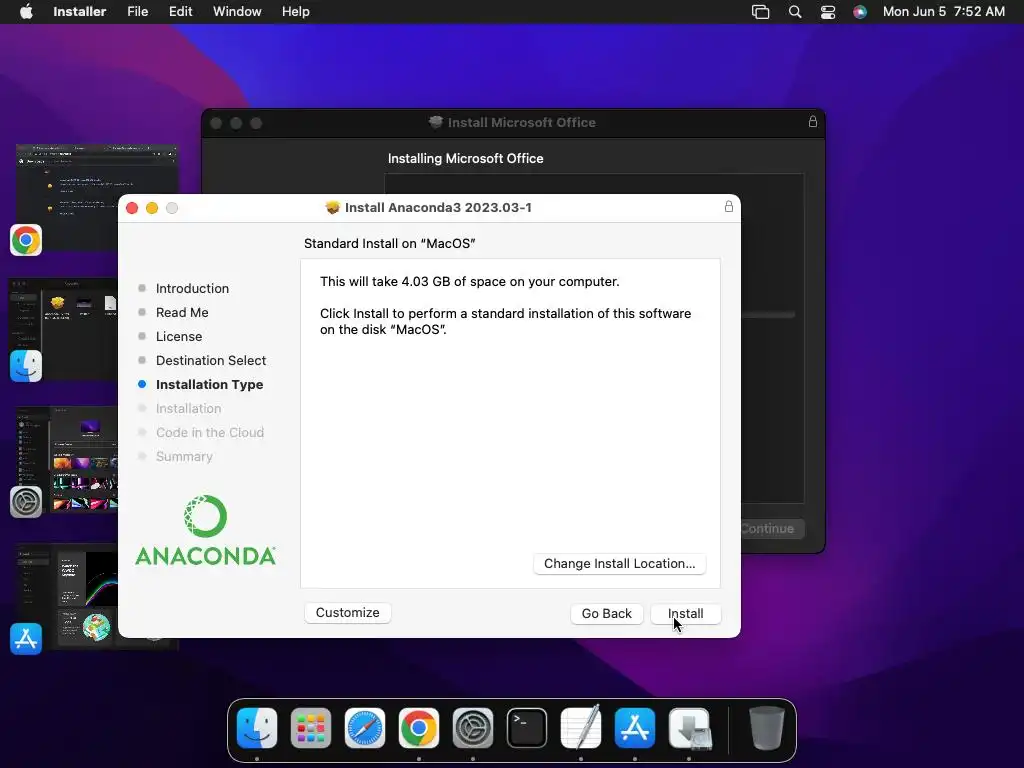The width and height of the screenshot is (1024, 768).
Task: Open the Help menu
Action: tap(295, 12)
